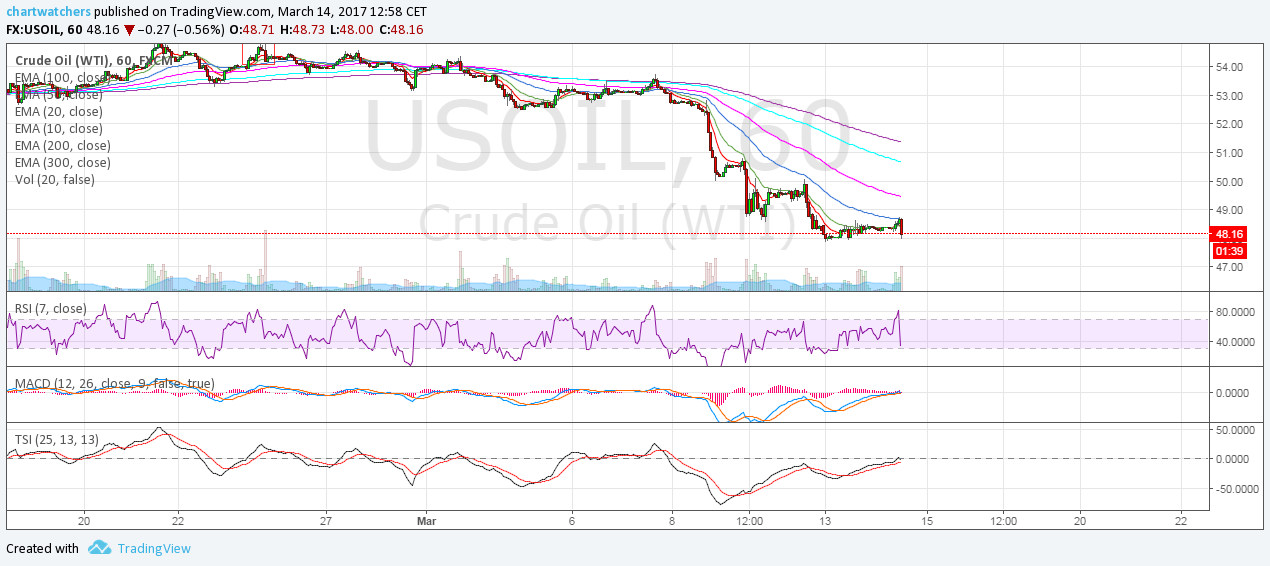Select the EMA (200, close) indicator label

tap(62, 145)
